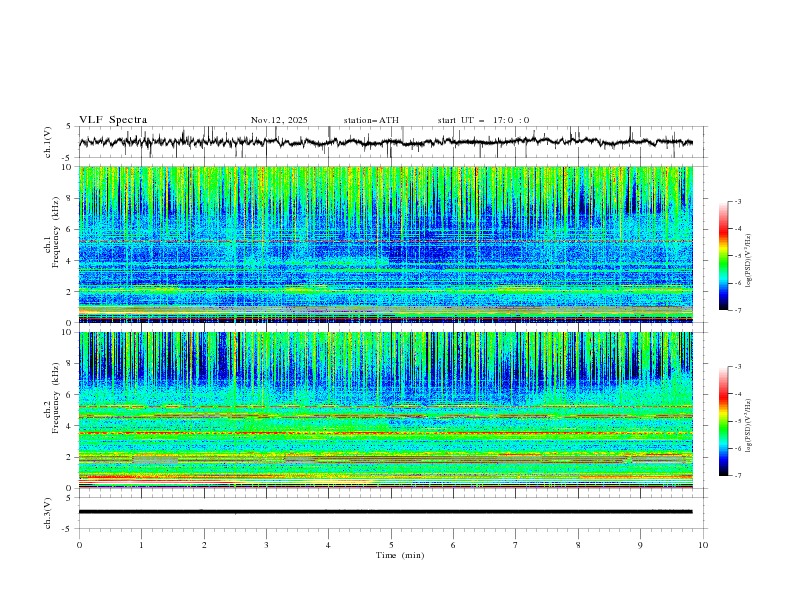Click the "ch.3(V)" axis label
792x612 pixels.
coord(48,513)
